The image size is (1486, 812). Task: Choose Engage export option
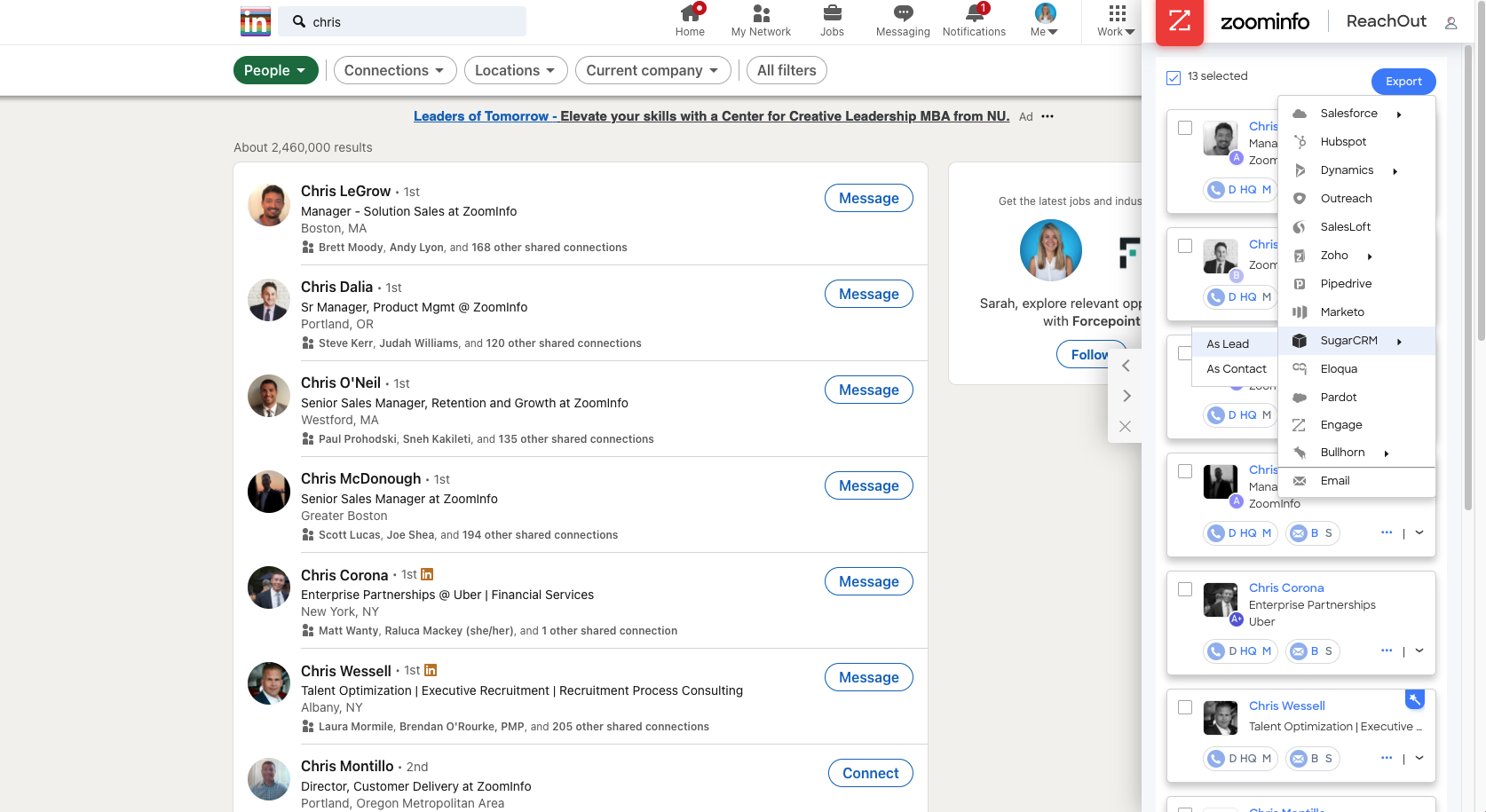click(1356, 425)
